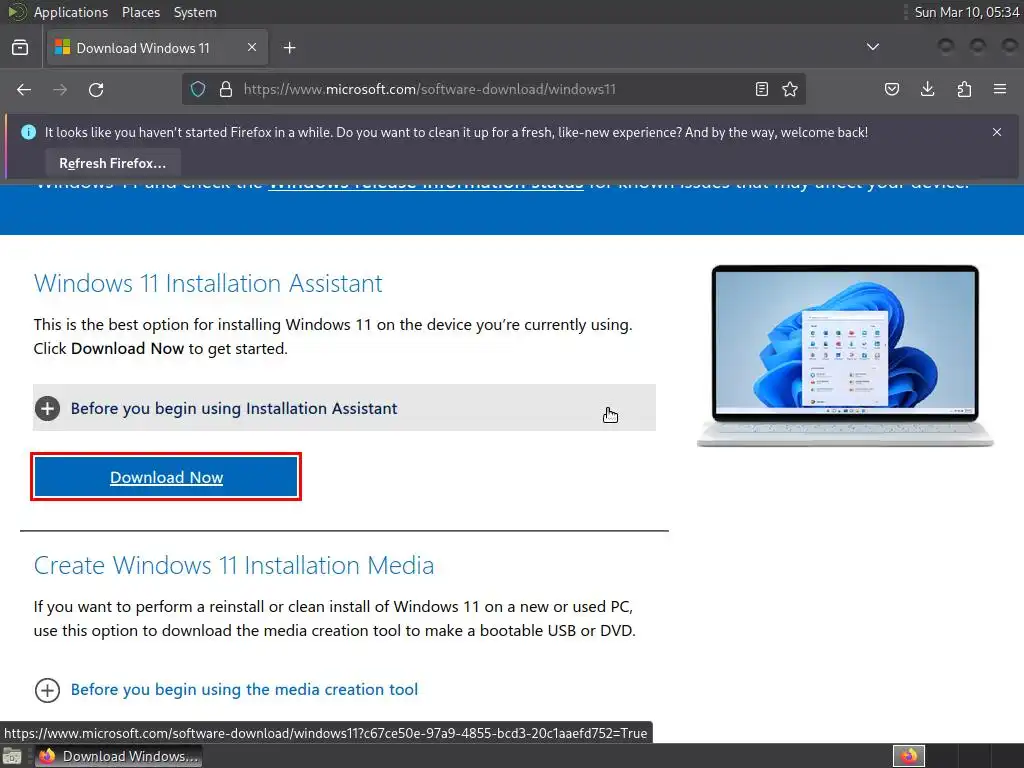Open tracking protection shield icon
Image resolution: width=1024 pixels, height=768 pixels.
pos(198,89)
